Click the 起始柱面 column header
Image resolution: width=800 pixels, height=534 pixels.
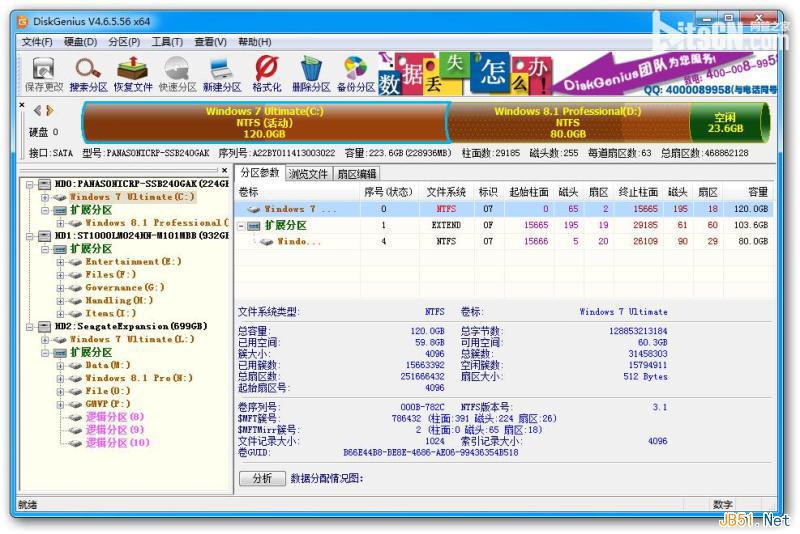pos(529,192)
